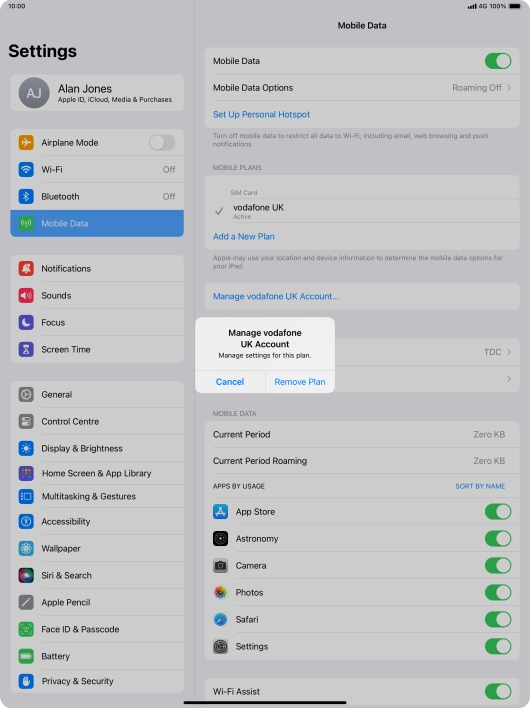Open Alan Jones Apple ID profile
Image resolution: width=530 pixels, height=708 pixels.
[97, 93]
